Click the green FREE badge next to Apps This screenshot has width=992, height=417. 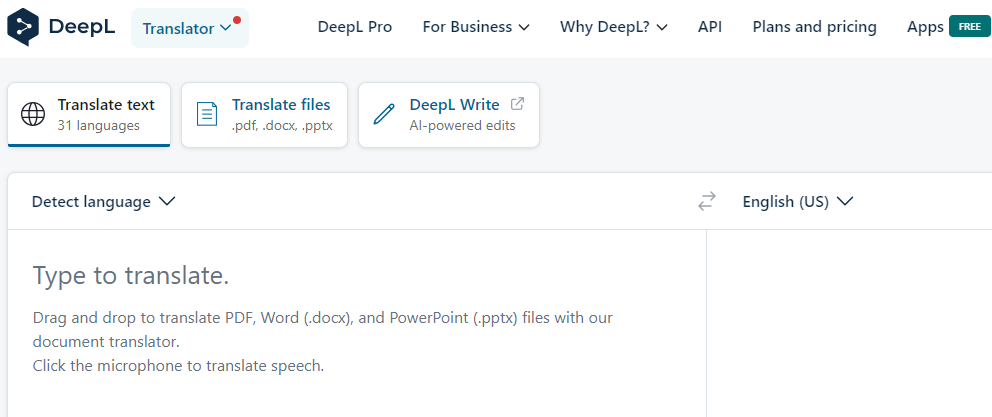969,27
